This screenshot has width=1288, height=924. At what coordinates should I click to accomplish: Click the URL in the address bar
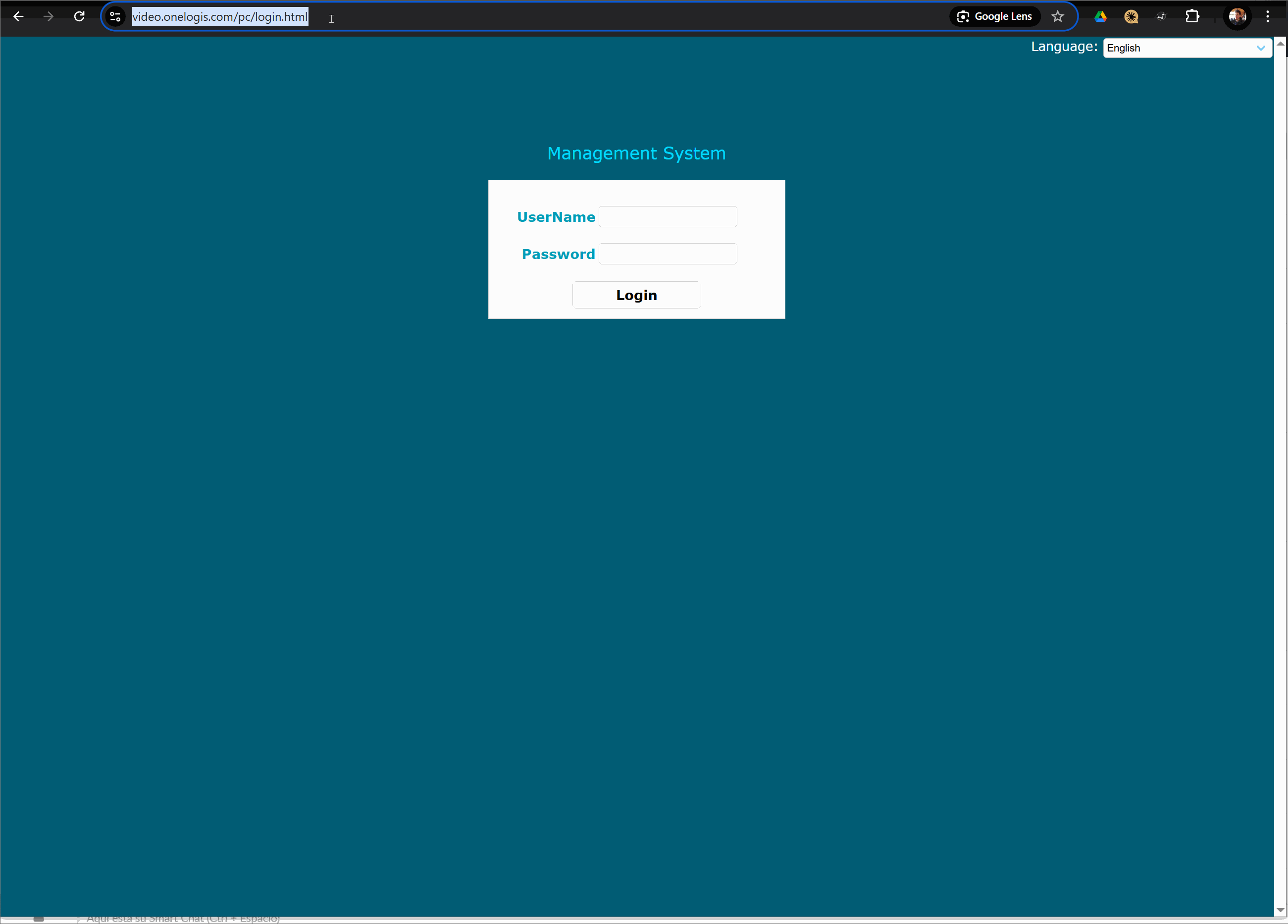pyautogui.click(x=220, y=16)
